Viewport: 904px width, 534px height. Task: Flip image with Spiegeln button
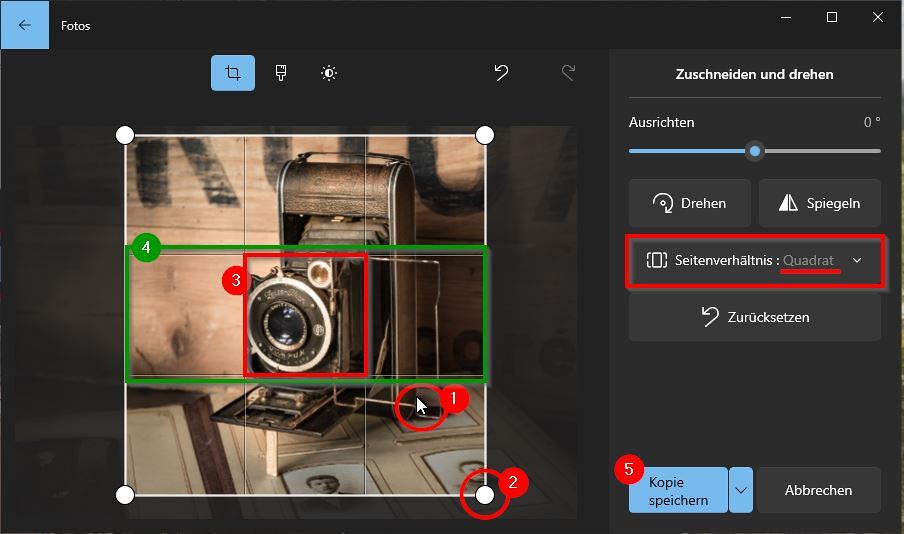click(819, 203)
